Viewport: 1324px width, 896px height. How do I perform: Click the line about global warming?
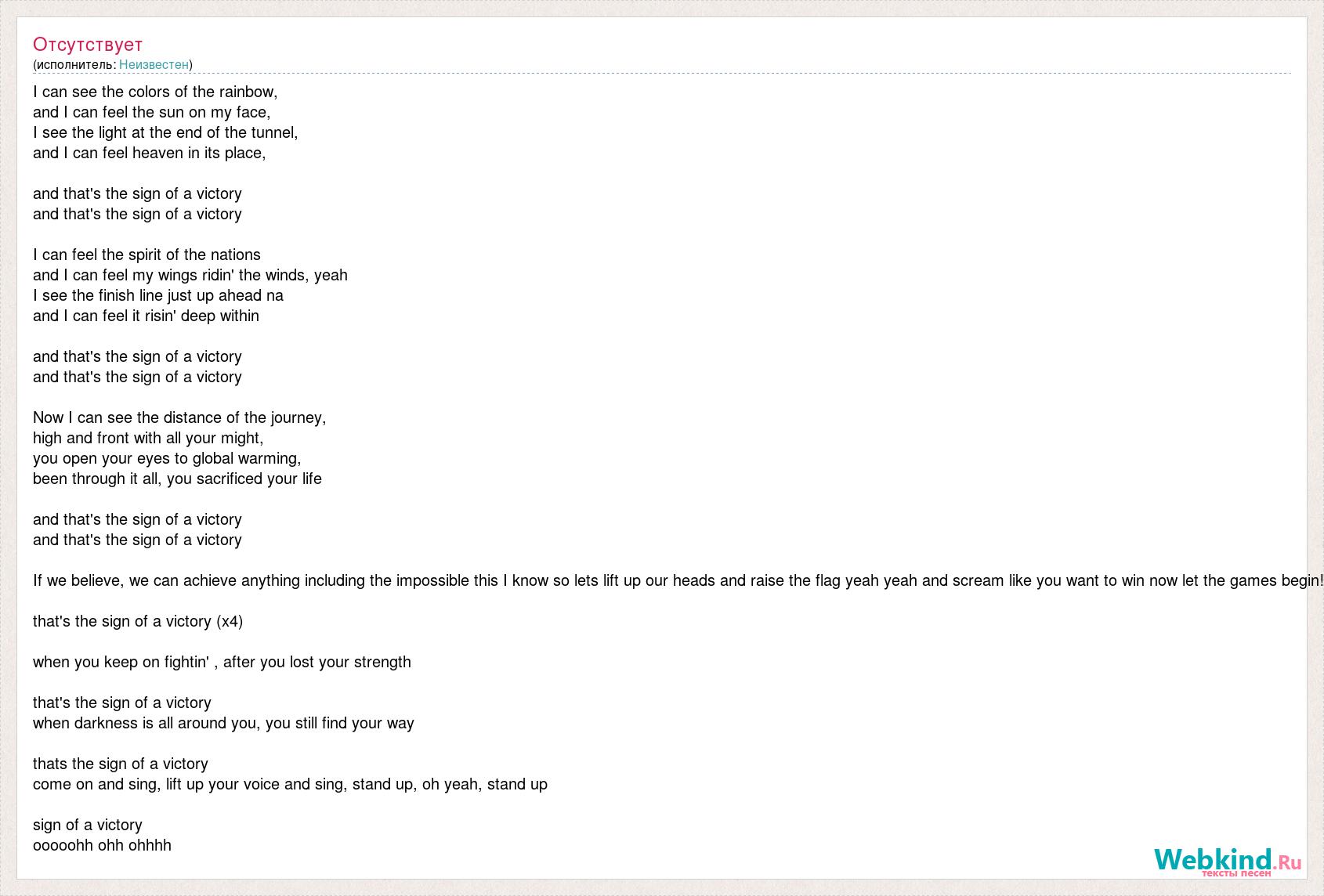click(167, 458)
